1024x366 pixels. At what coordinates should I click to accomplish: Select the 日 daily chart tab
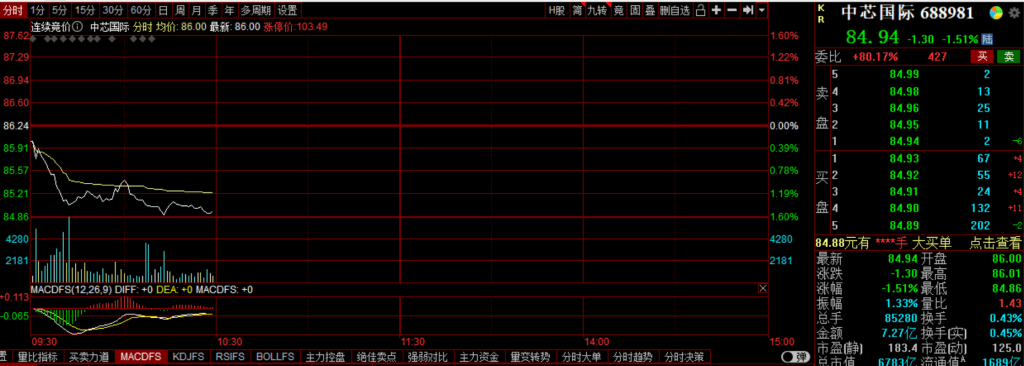point(163,10)
